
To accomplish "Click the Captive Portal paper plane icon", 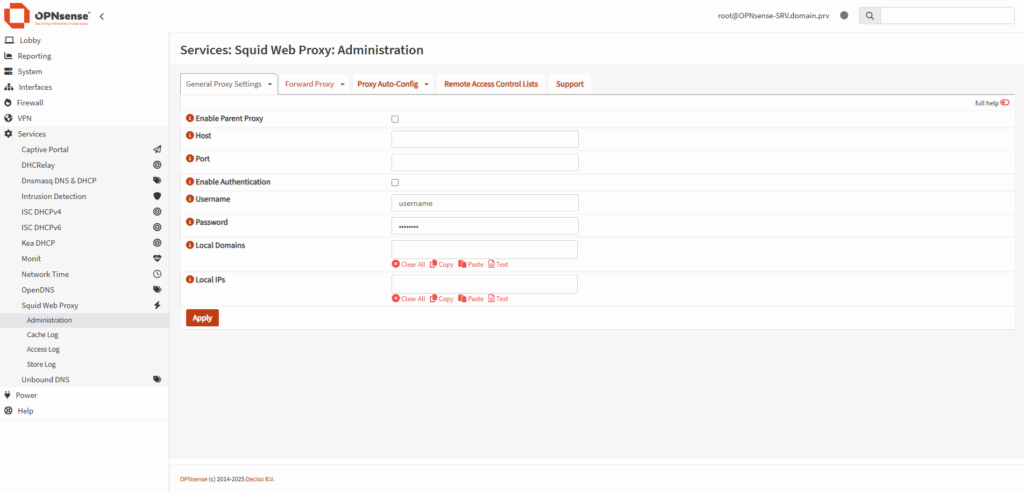I will click(x=157, y=150).
